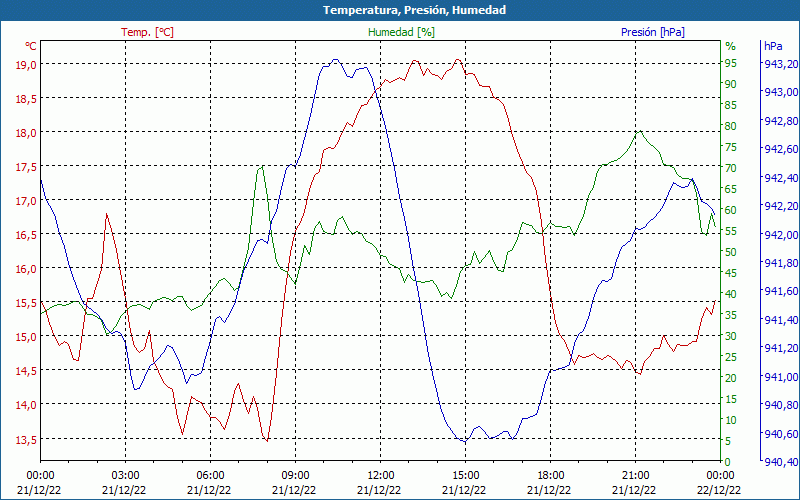
Task: Click the '18,0' temperature tick label
Action: 26,133
